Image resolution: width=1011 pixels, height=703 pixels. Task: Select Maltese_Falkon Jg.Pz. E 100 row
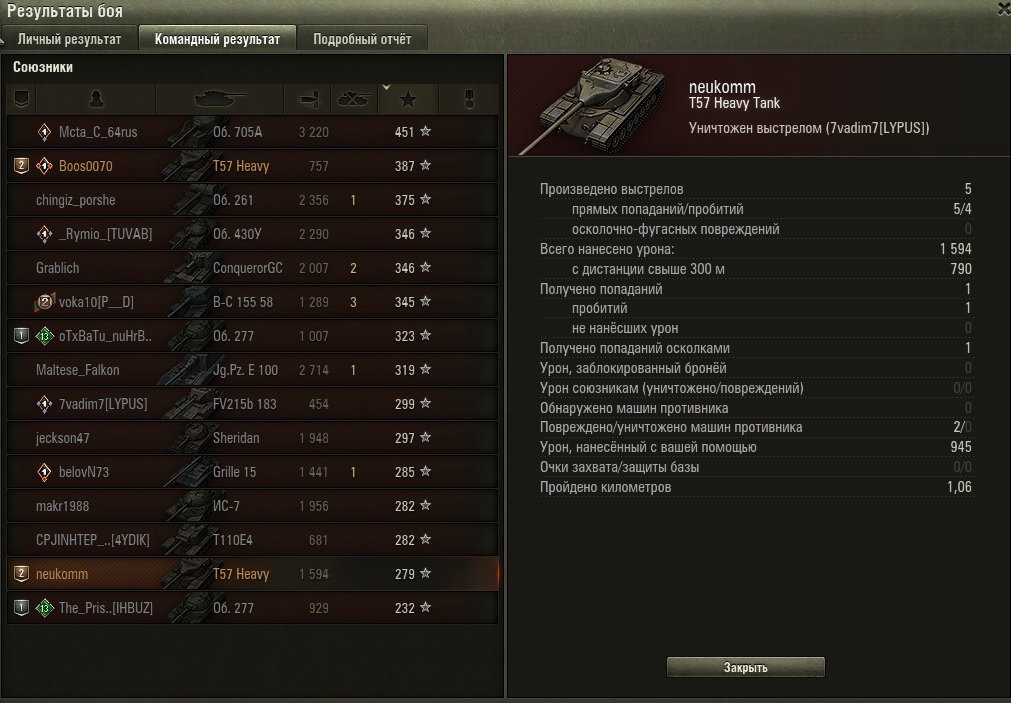point(252,370)
